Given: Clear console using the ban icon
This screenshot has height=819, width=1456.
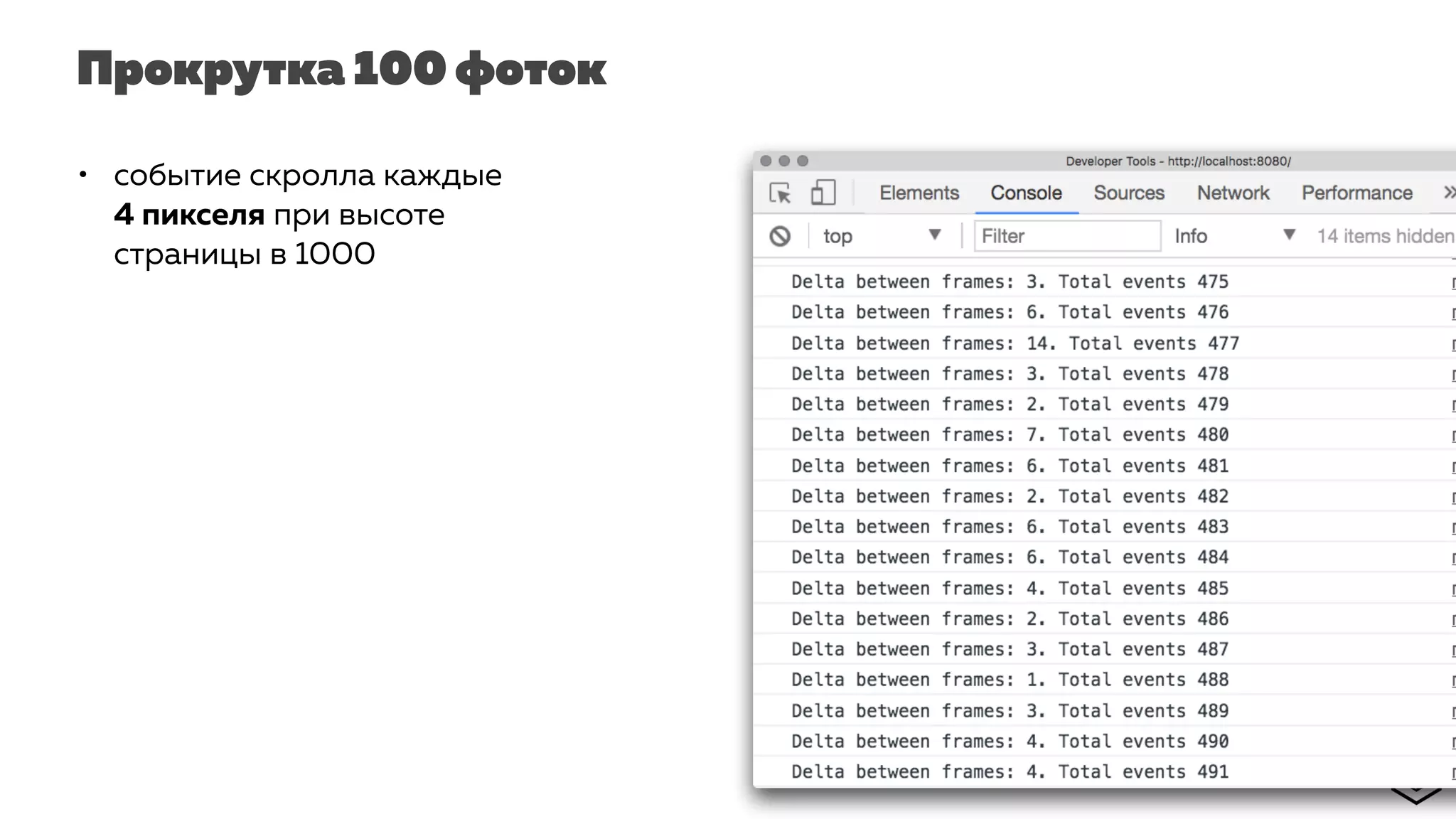Looking at the screenshot, I should tap(780, 236).
